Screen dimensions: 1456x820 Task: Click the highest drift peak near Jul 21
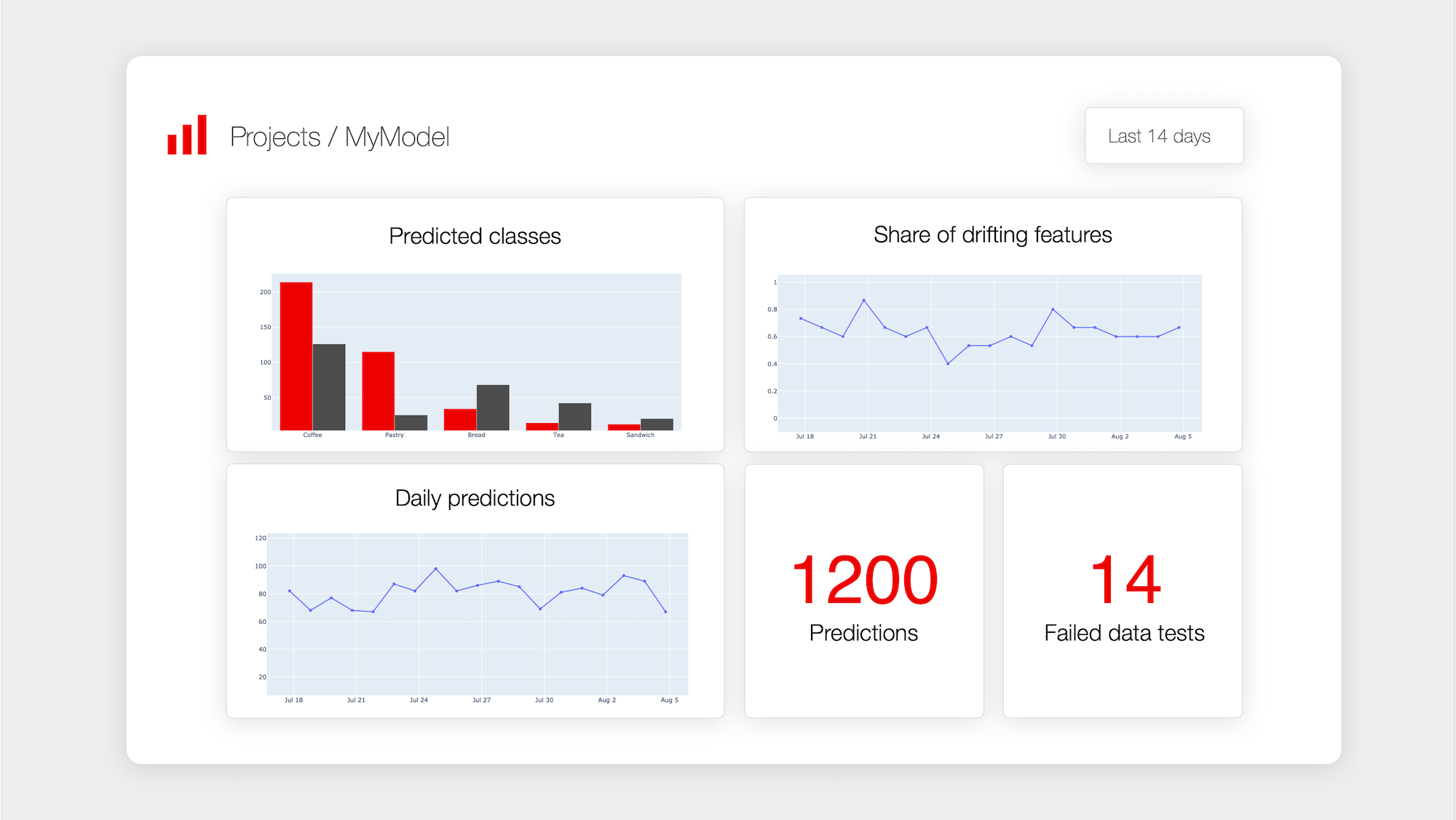[863, 300]
